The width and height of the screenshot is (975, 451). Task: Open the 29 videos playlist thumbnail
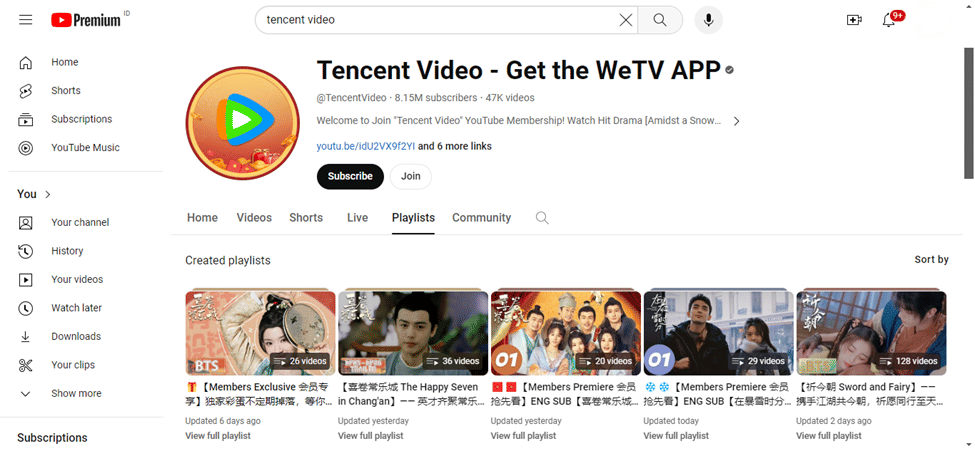click(x=718, y=333)
